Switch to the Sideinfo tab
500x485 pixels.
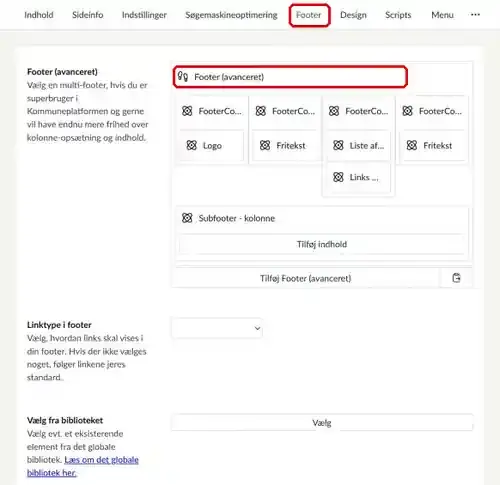88,15
